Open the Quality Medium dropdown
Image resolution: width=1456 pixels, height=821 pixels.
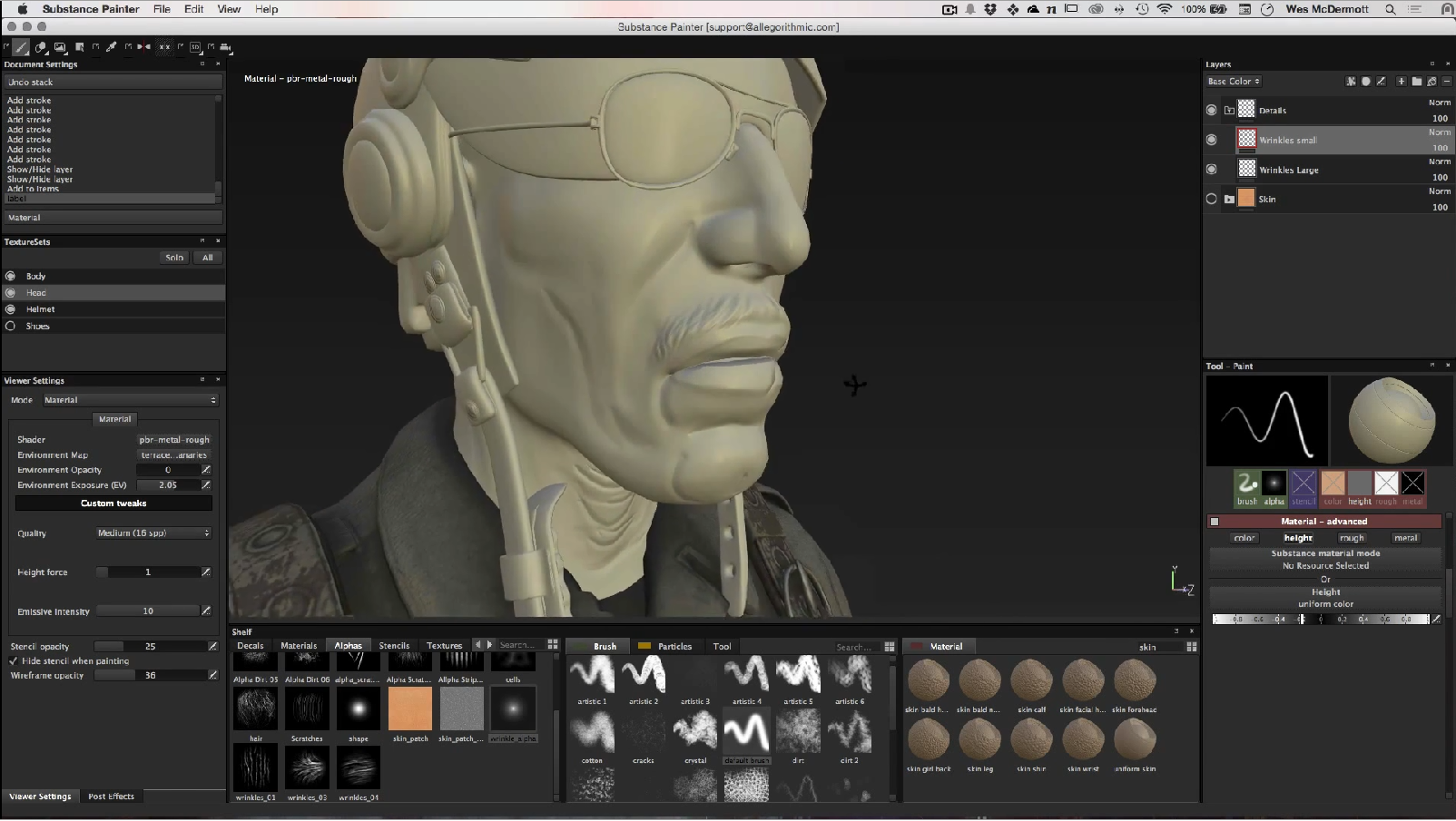[153, 533]
